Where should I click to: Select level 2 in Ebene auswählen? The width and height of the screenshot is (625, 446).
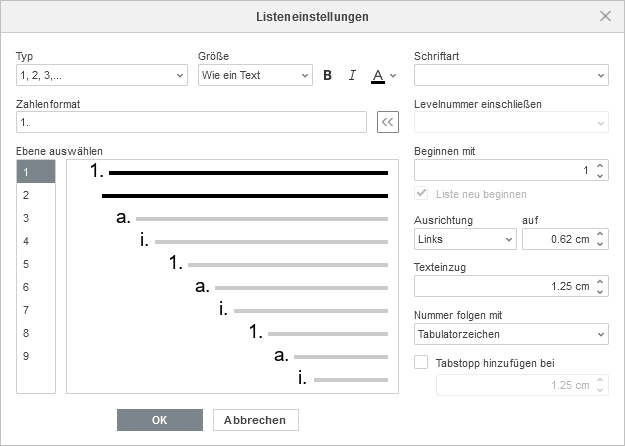(36, 195)
